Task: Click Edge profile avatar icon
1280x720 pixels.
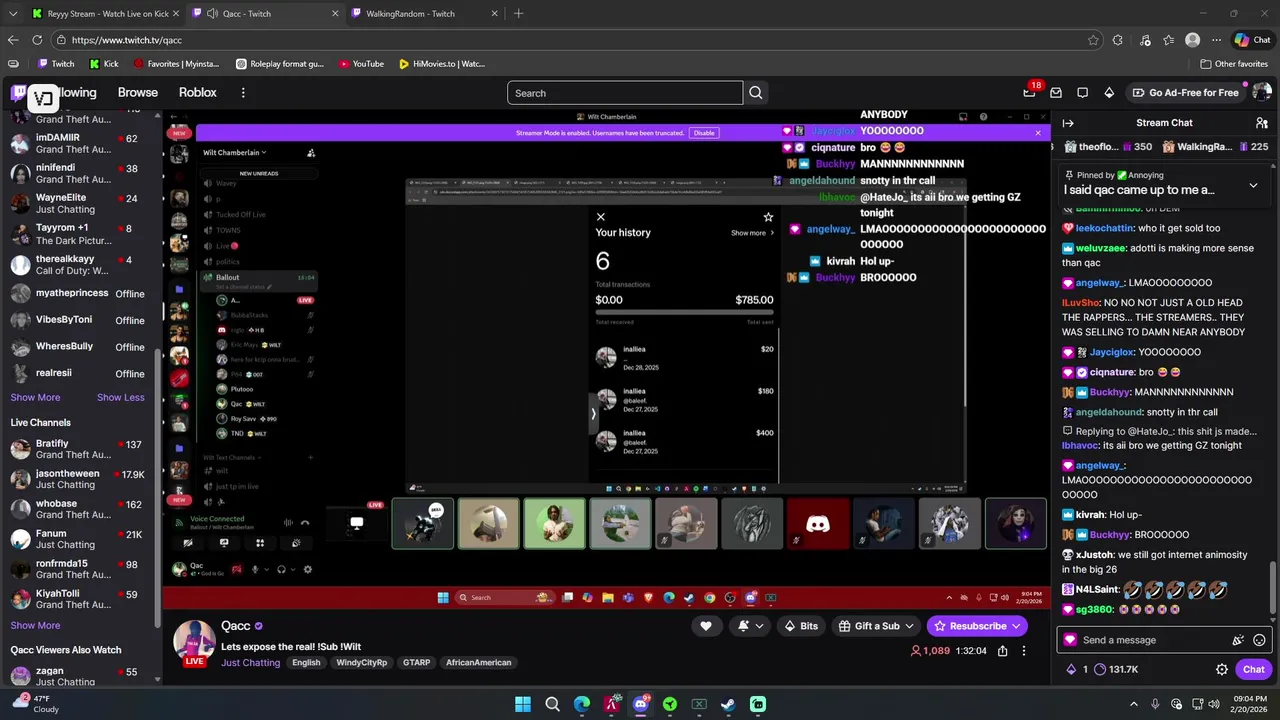Action: pyautogui.click(x=1192, y=40)
